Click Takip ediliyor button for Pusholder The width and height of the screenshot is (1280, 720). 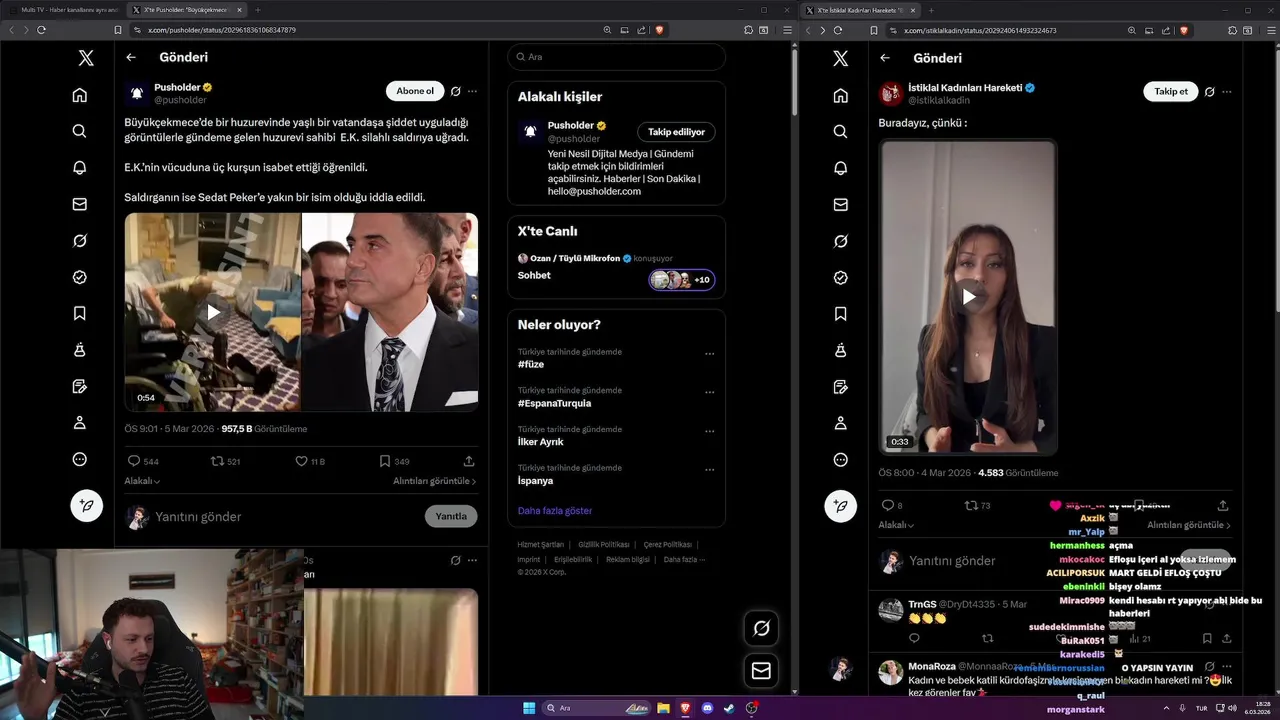coord(676,132)
